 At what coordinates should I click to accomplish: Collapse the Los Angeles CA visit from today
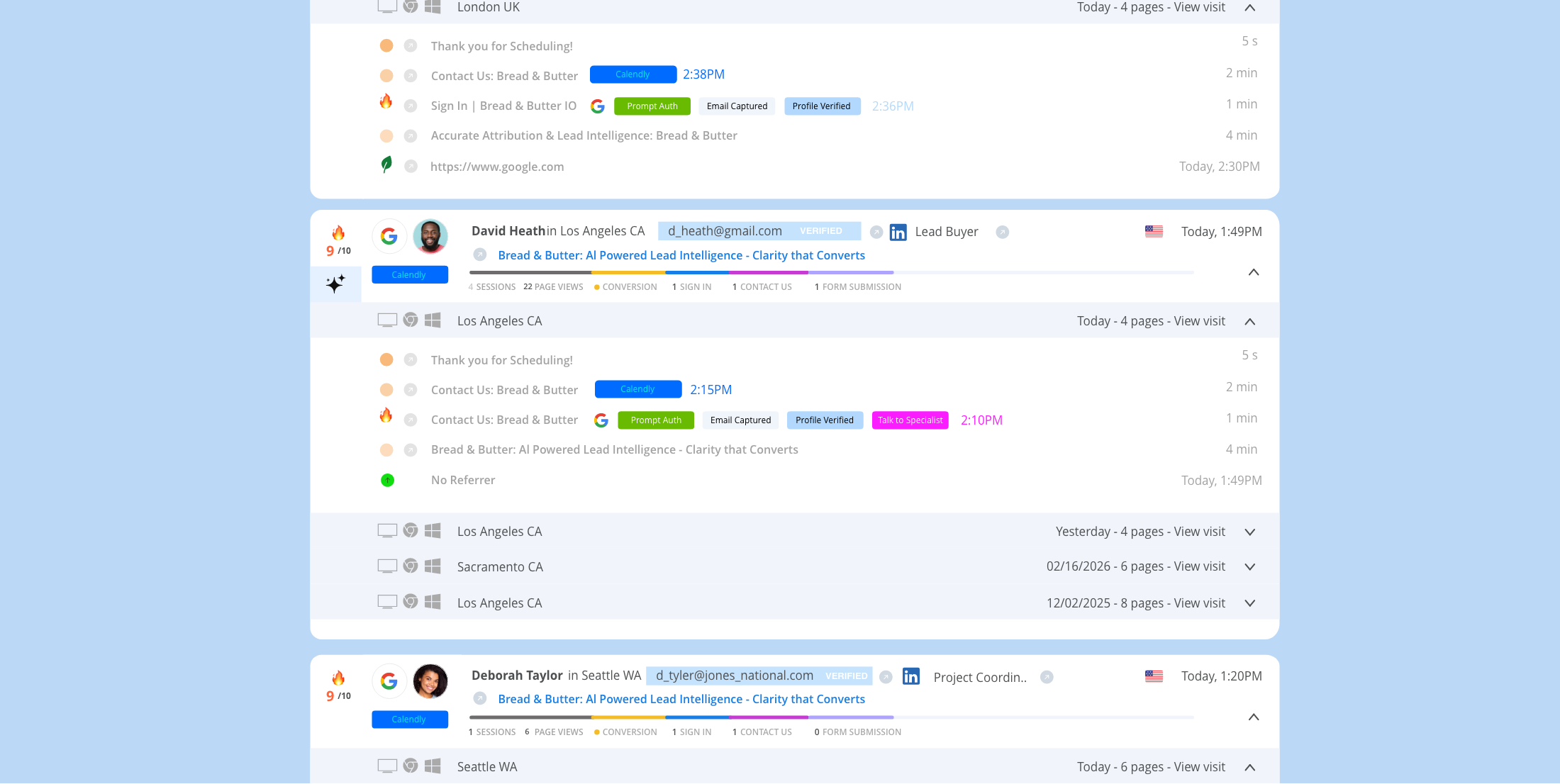[x=1249, y=321]
